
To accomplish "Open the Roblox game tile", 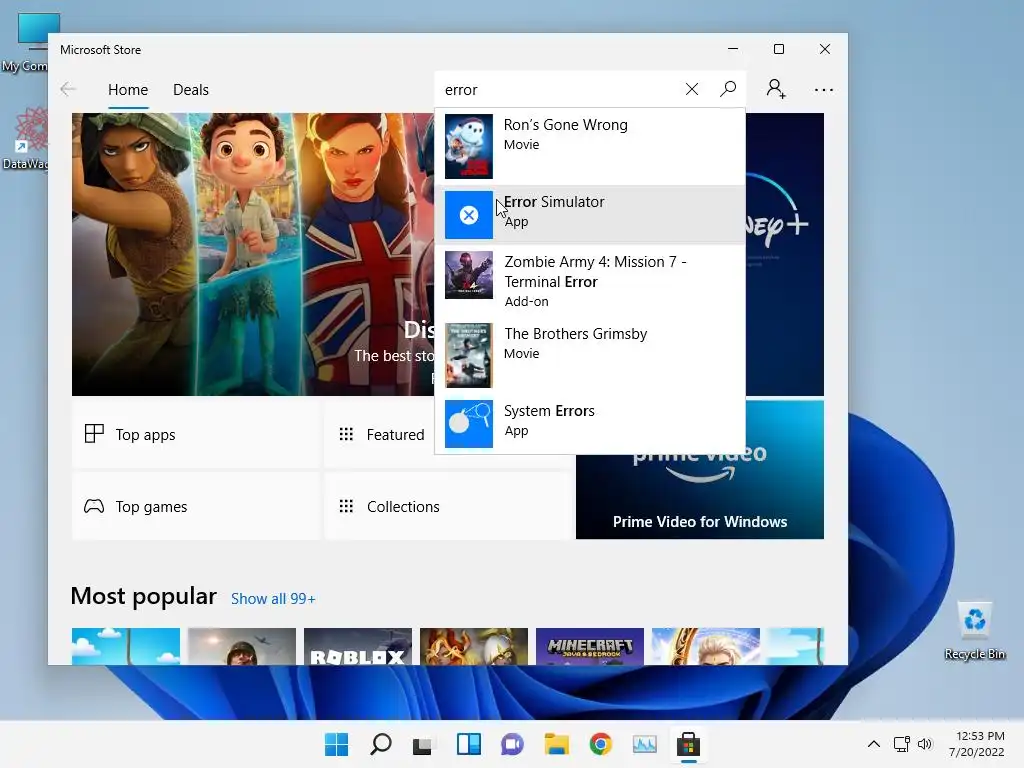I will [x=358, y=647].
